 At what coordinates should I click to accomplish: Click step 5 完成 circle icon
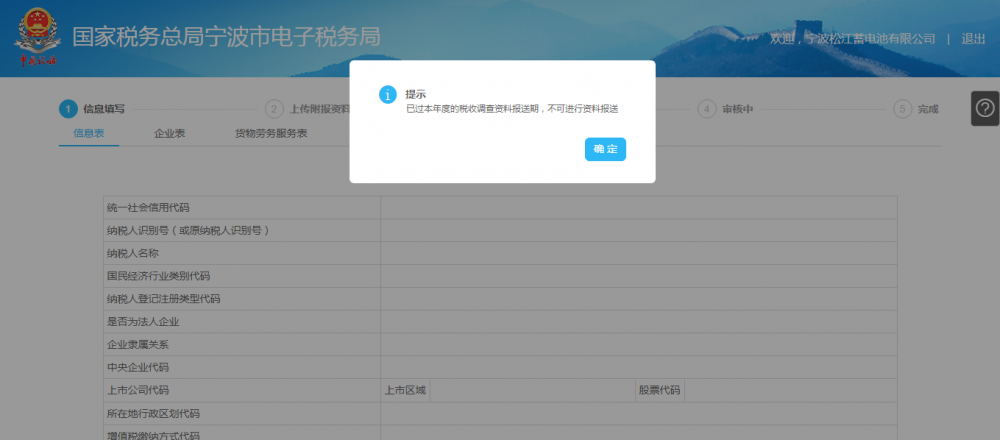pyautogui.click(x=902, y=109)
